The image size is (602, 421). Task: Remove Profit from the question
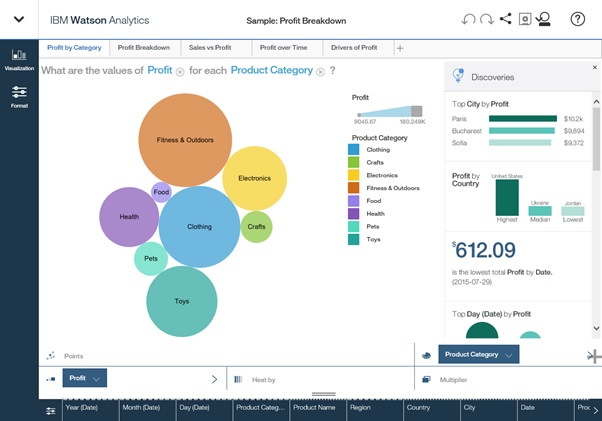pyautogui.click(x=180, y=71)
